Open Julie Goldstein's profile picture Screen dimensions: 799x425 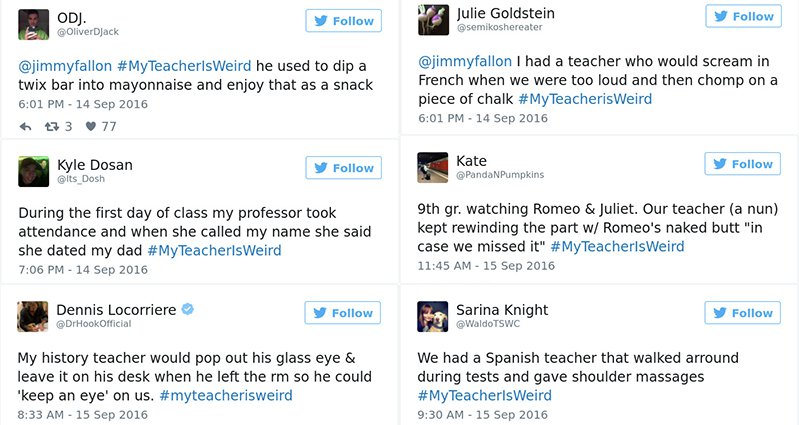point(432,19)
